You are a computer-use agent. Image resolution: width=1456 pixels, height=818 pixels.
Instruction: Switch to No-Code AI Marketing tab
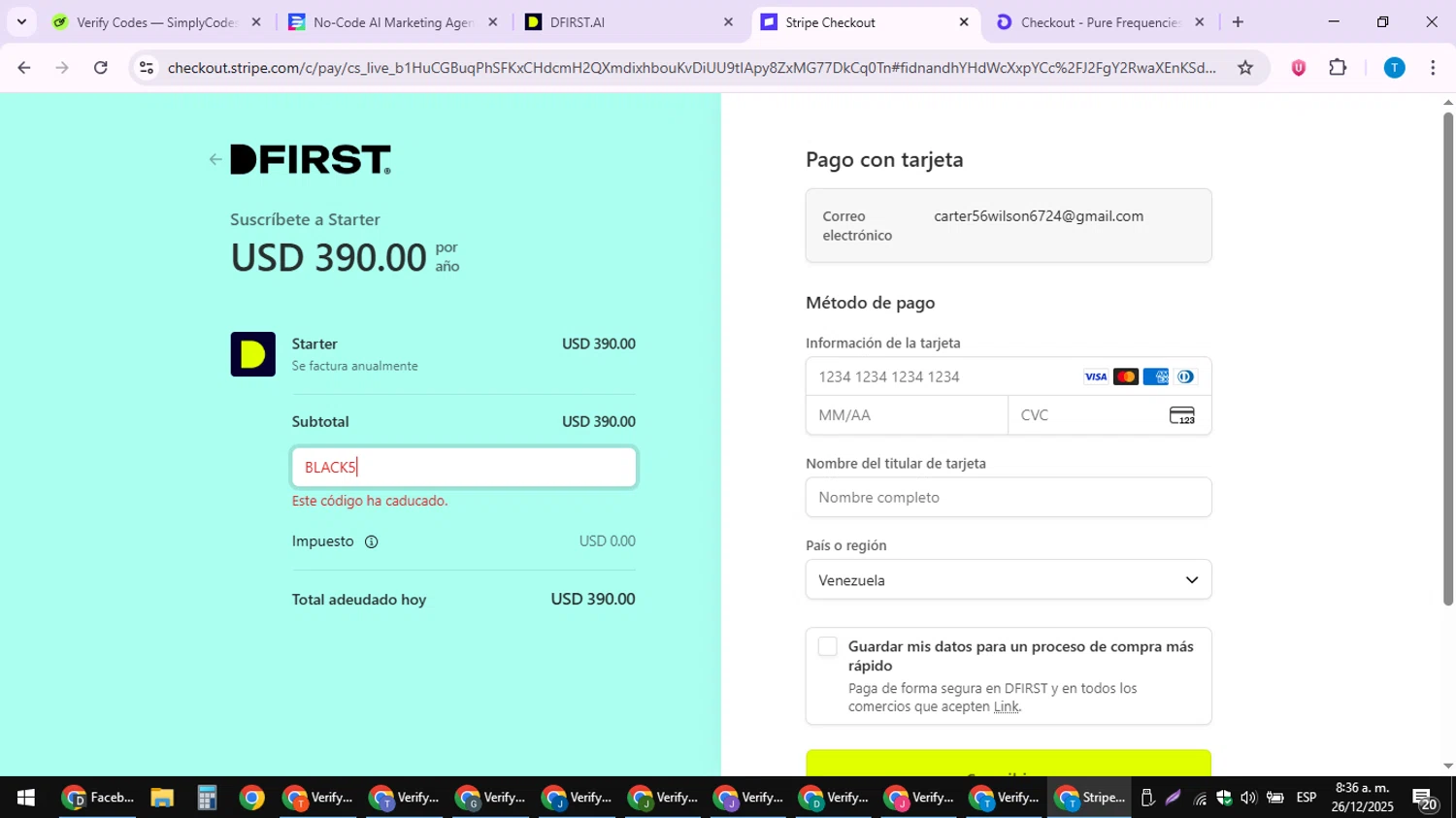click(393, 21)
